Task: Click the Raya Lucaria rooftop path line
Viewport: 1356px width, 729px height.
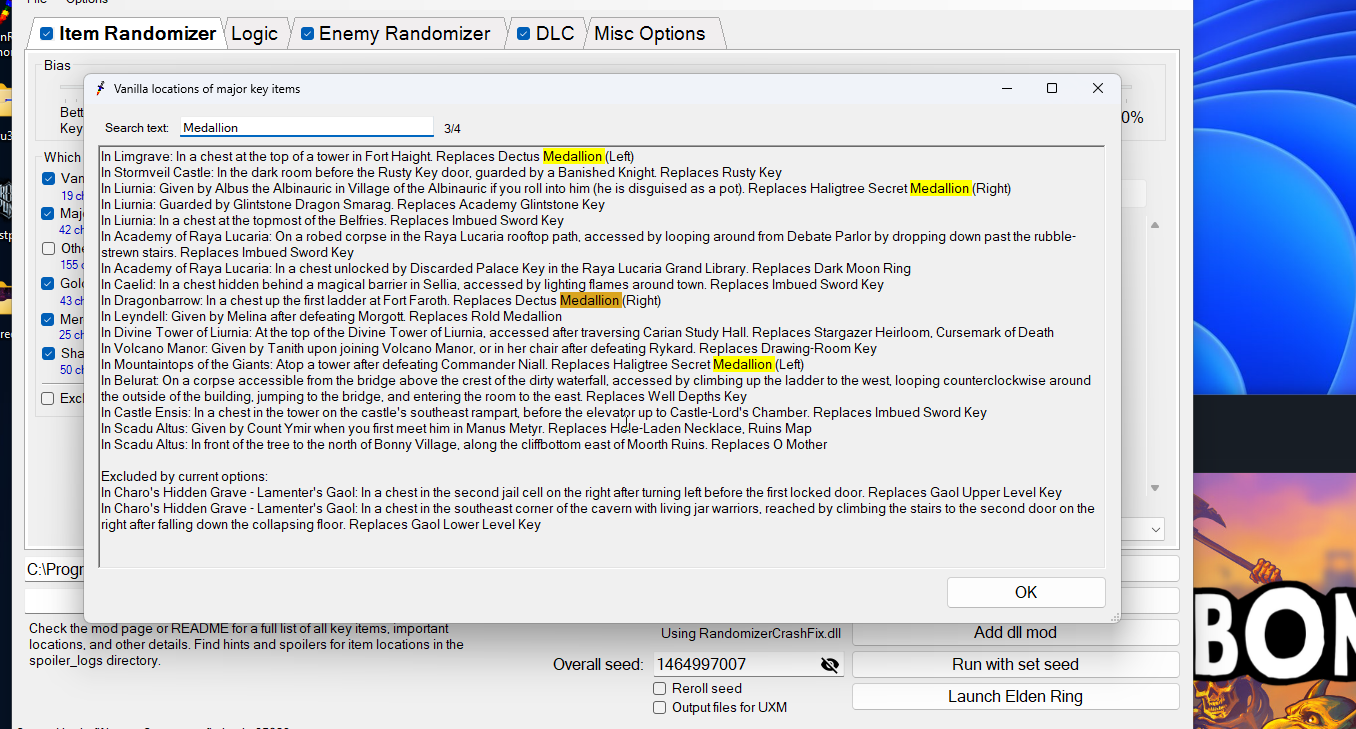Action: click(588, 245)
